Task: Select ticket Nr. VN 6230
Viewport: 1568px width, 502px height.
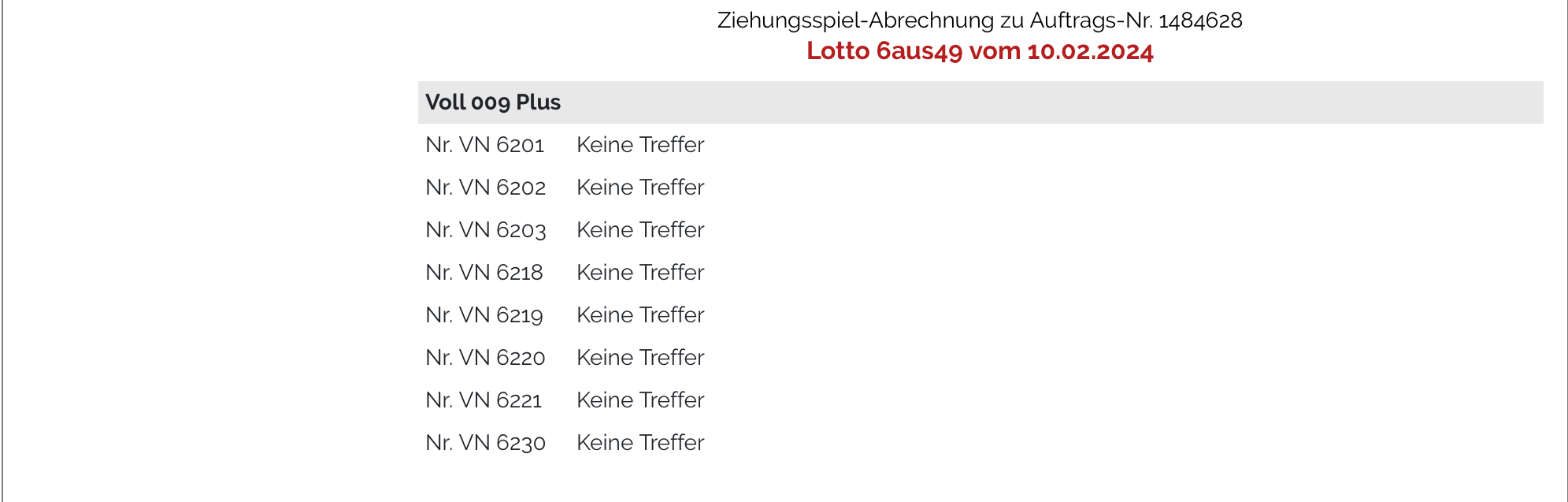Action: (x=486, y=443)
